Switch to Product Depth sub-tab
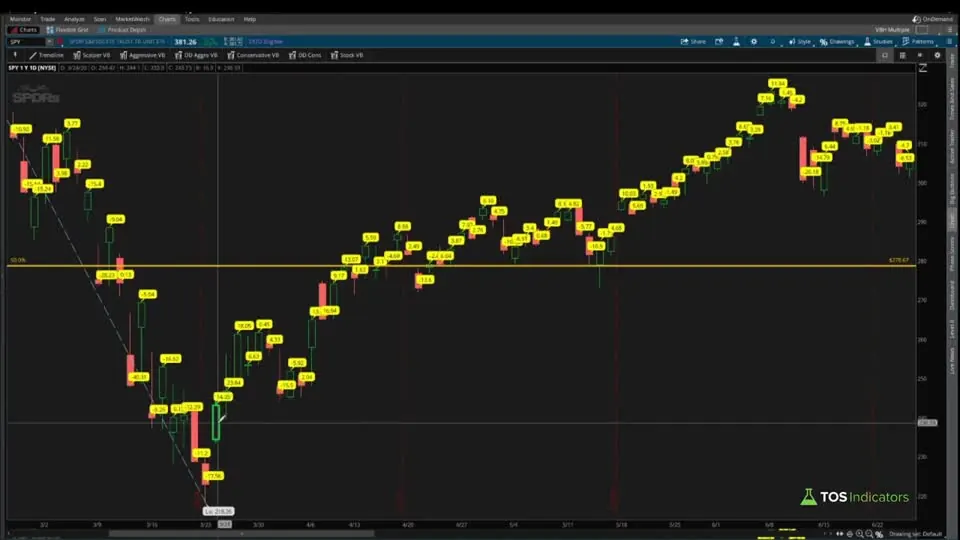Screen dimensions: 960x540 [122, 29]
